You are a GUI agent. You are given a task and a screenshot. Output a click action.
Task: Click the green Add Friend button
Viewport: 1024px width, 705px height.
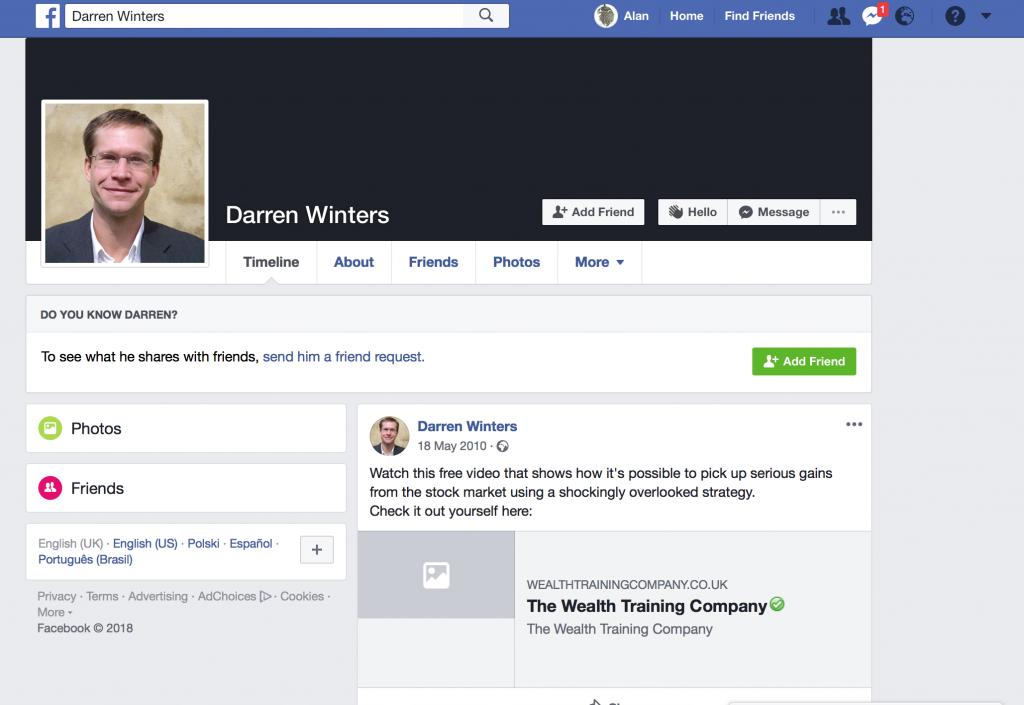click(804, 362)
